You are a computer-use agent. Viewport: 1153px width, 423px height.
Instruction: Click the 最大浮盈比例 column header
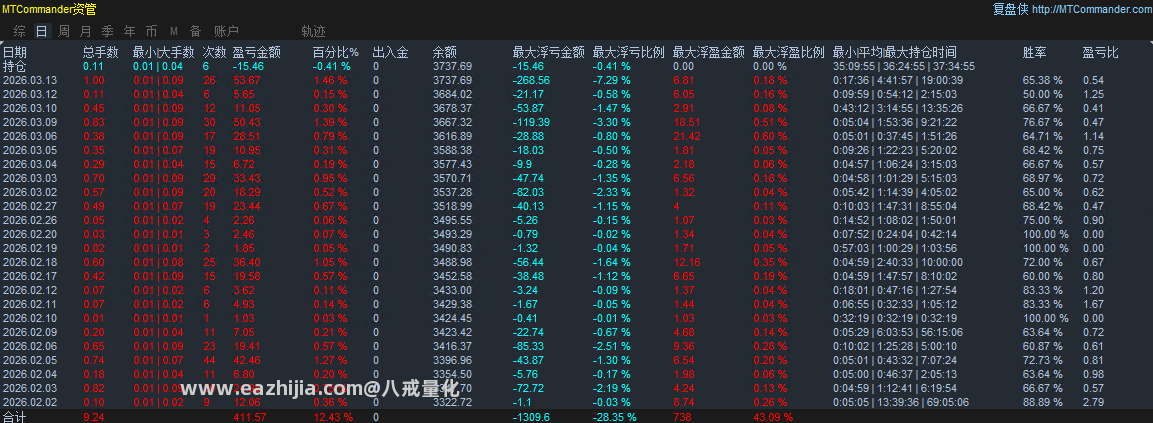coord(789,52)
